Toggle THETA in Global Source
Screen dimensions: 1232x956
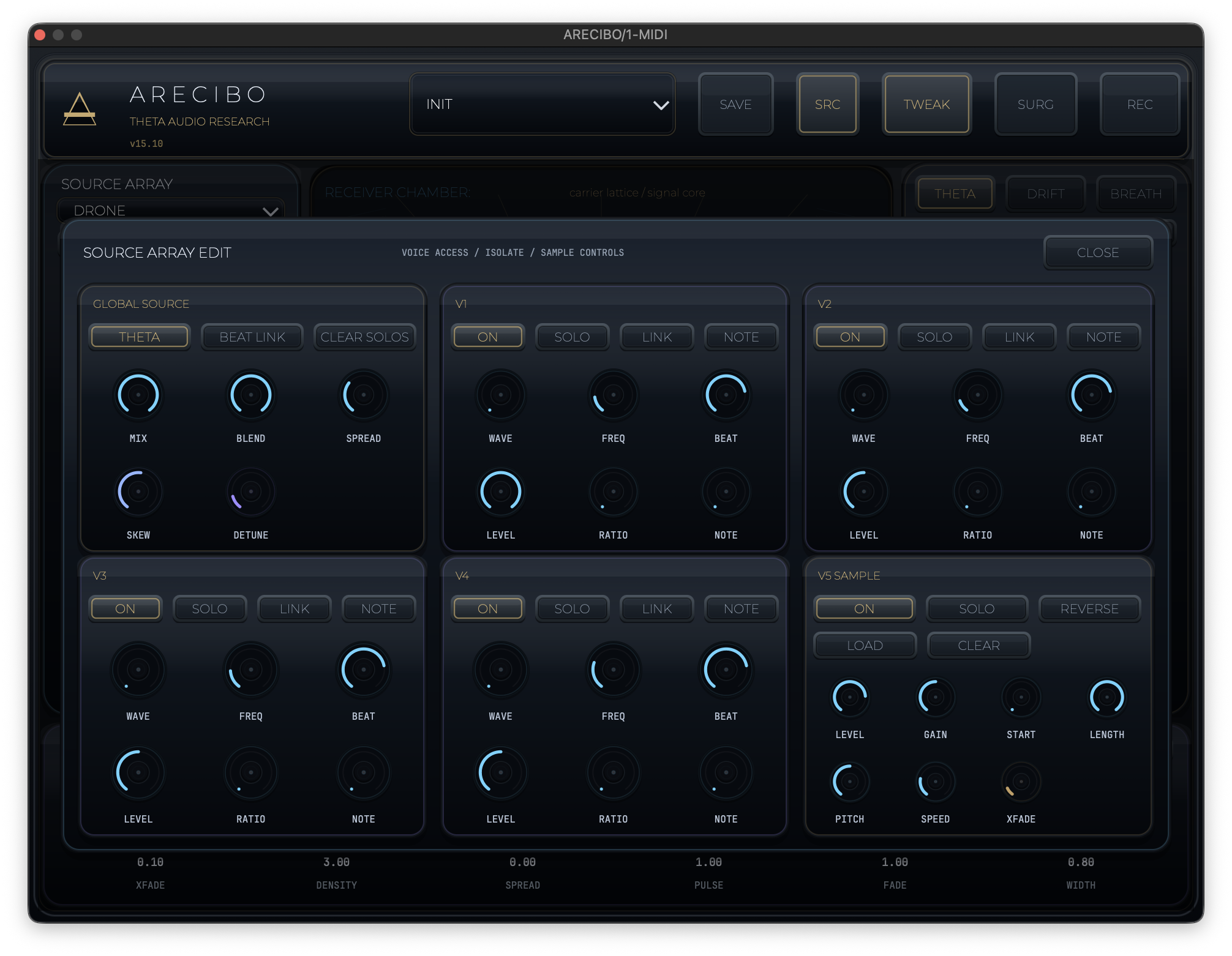(x=140, y=337)
